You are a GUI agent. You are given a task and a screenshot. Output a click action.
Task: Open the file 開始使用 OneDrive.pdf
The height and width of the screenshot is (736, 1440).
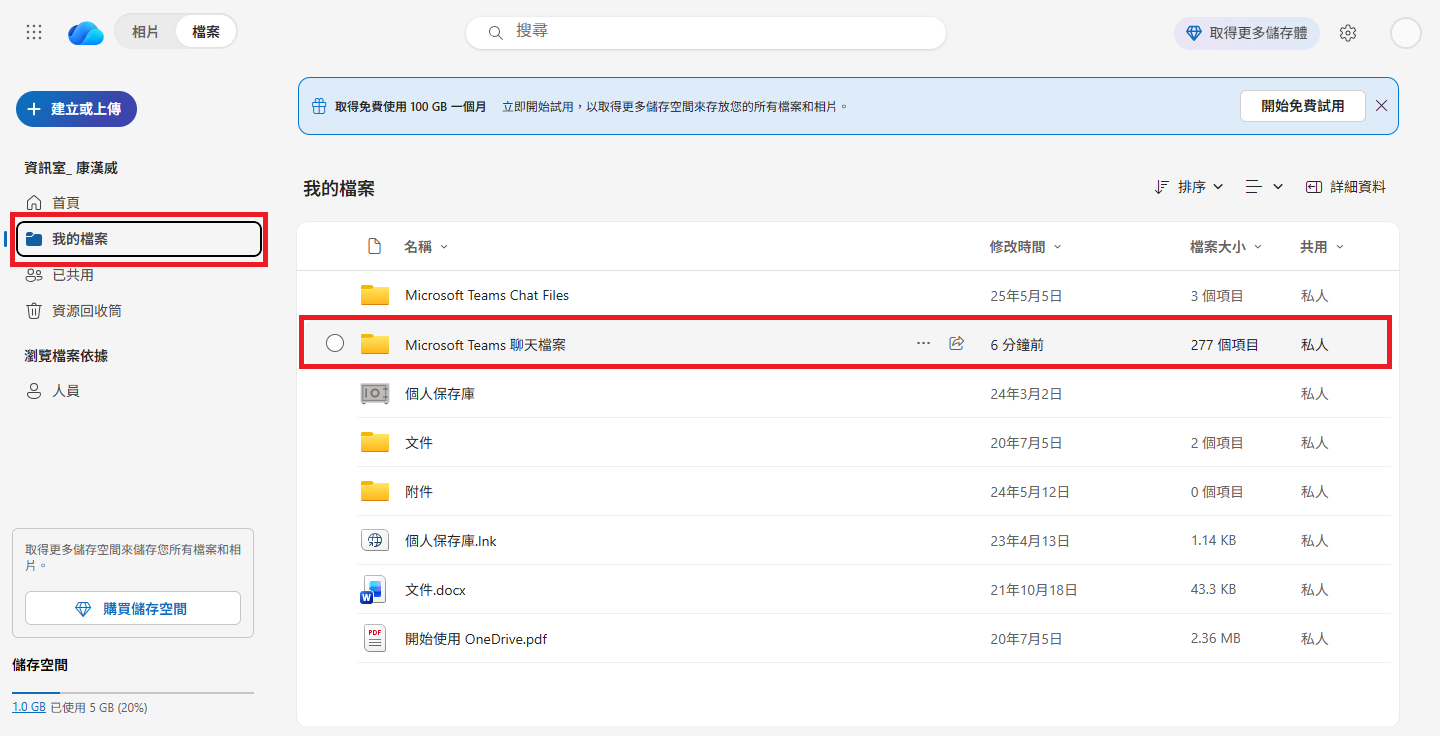pos(476,639)
